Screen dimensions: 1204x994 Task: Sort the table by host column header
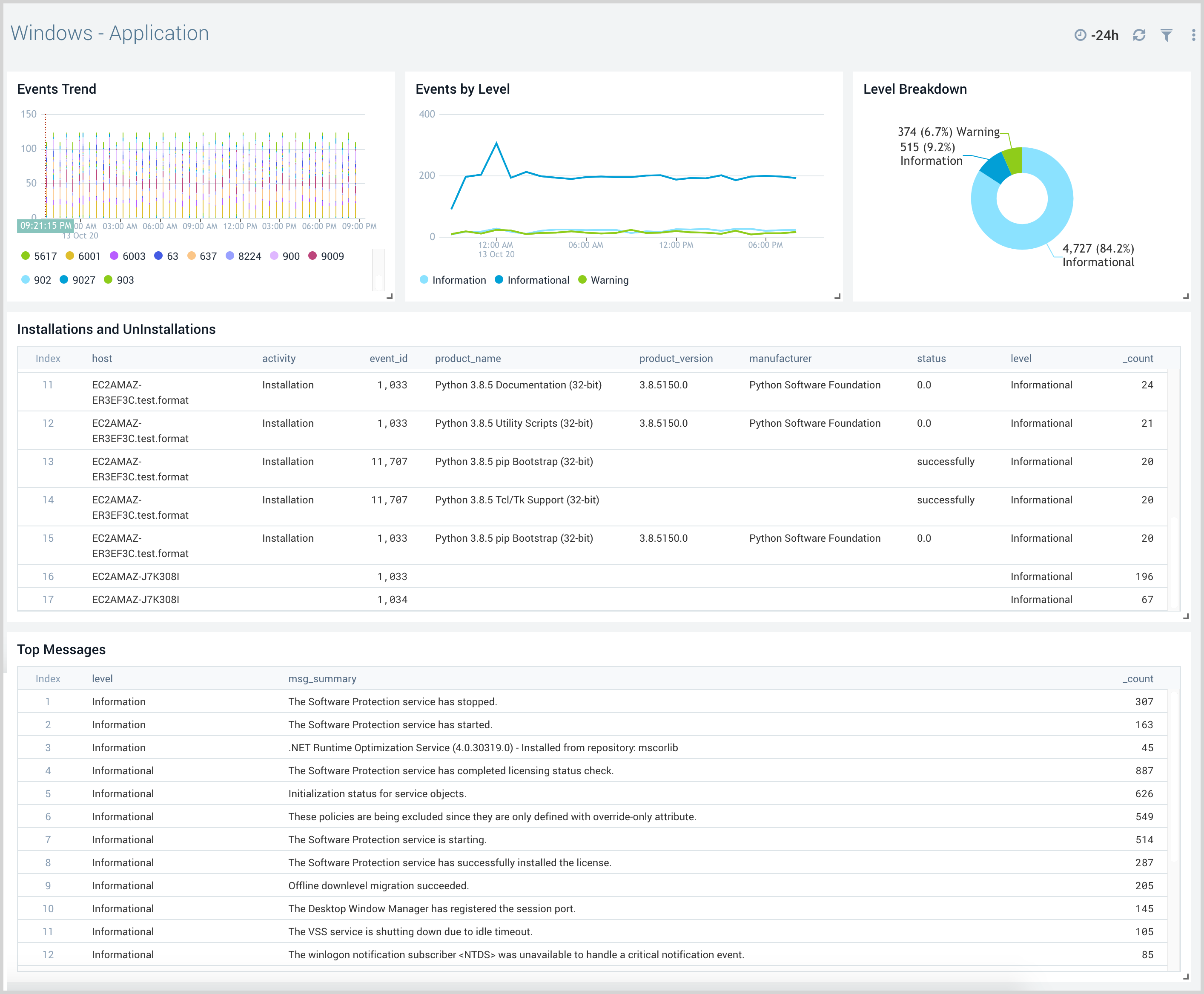click(102, 359)
